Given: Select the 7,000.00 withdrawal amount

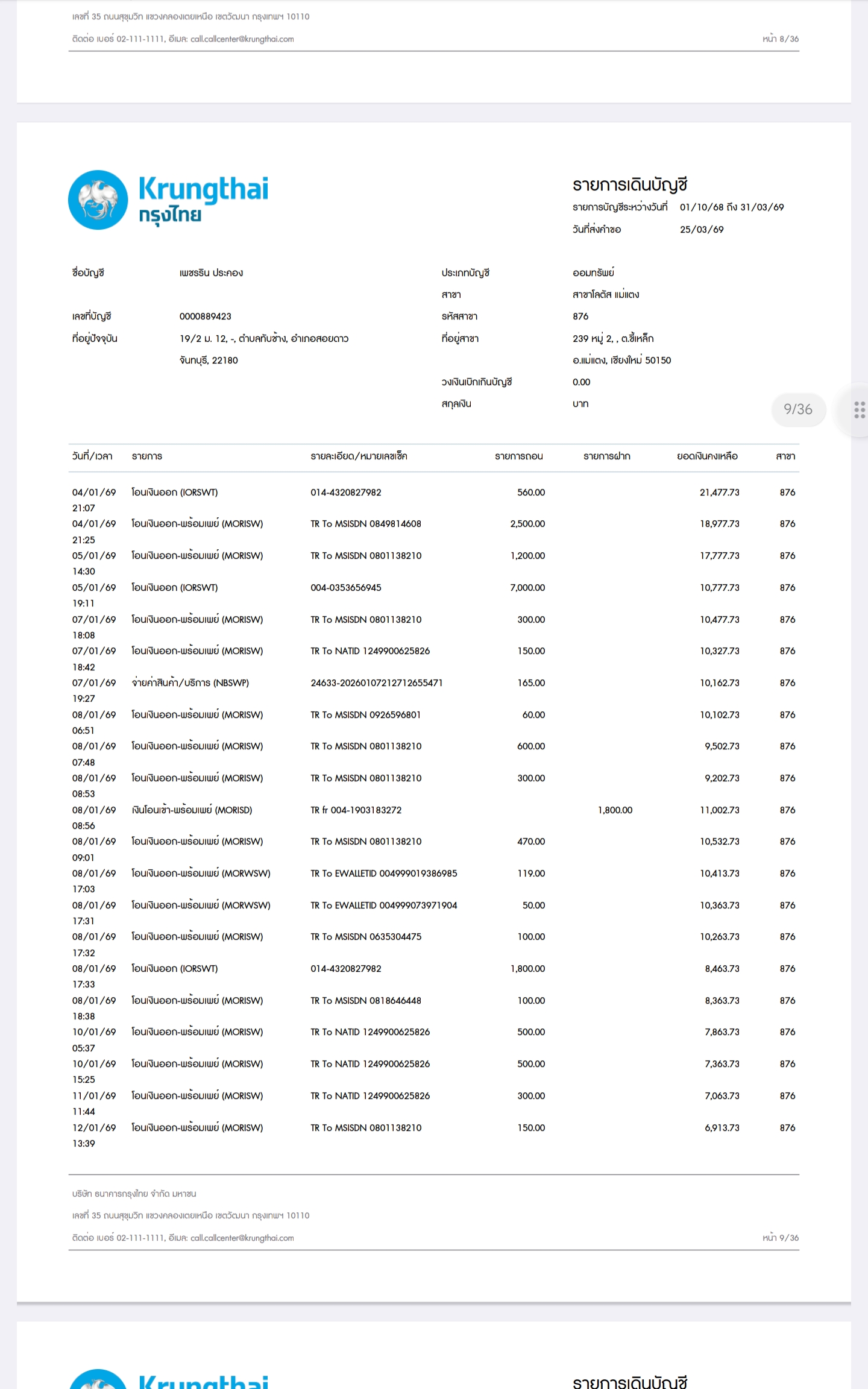Looking at the screenshot, I should pyautogui.click(x=527, y=588).
